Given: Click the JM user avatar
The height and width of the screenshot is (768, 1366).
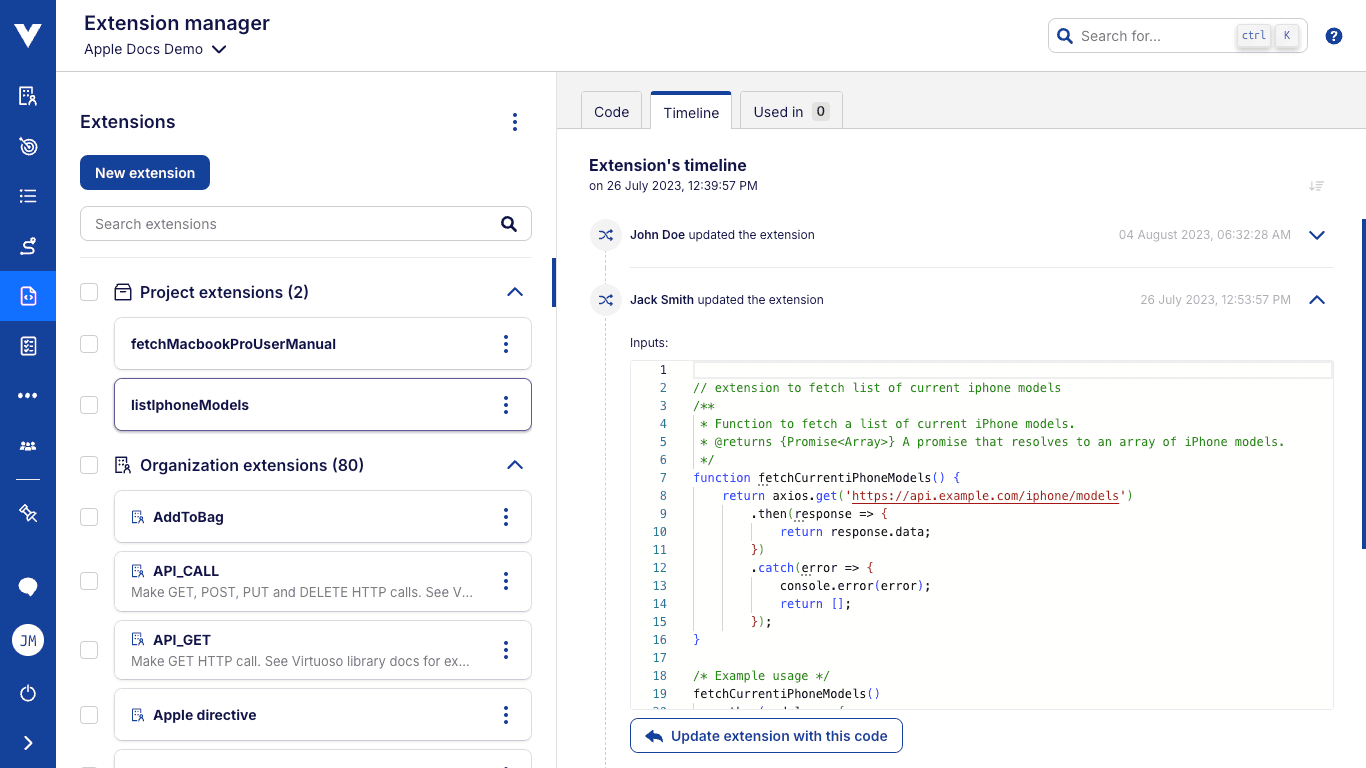Looking at the screenshot, I should (x=28, y=640).
